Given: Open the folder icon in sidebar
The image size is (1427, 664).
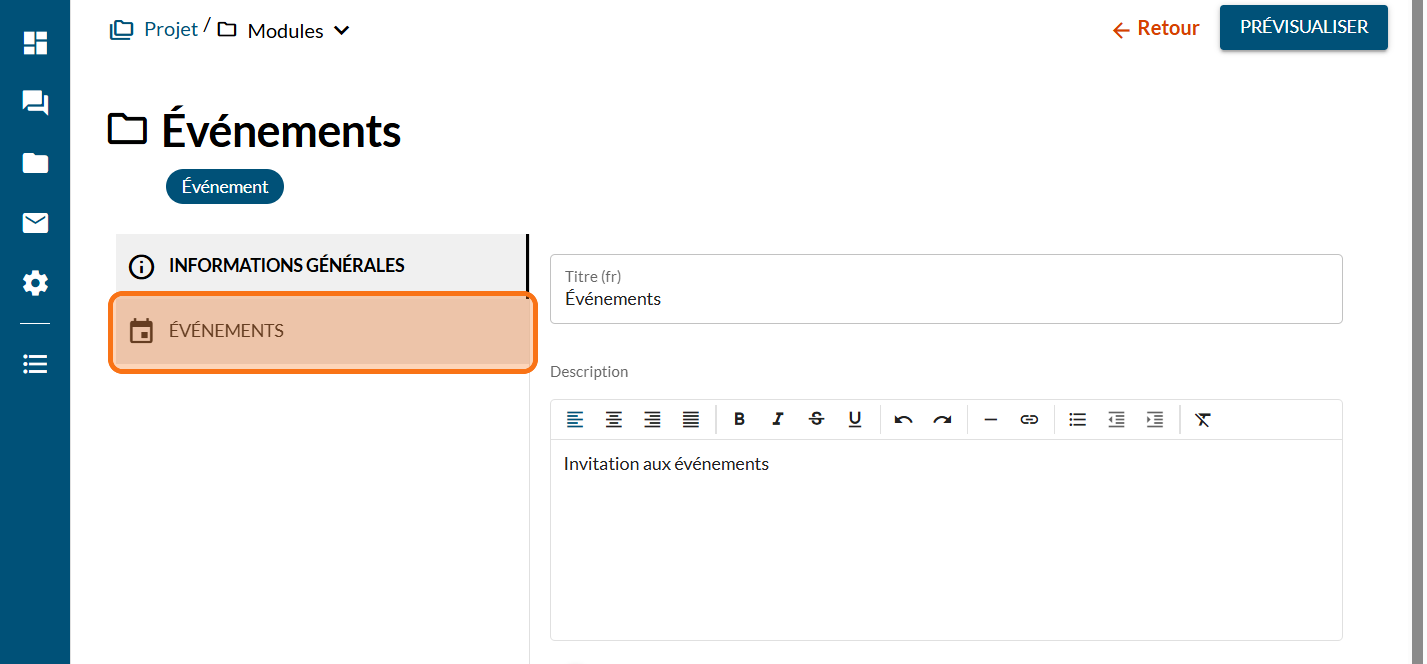Looking at the screenshot, I should coord(35,163).
